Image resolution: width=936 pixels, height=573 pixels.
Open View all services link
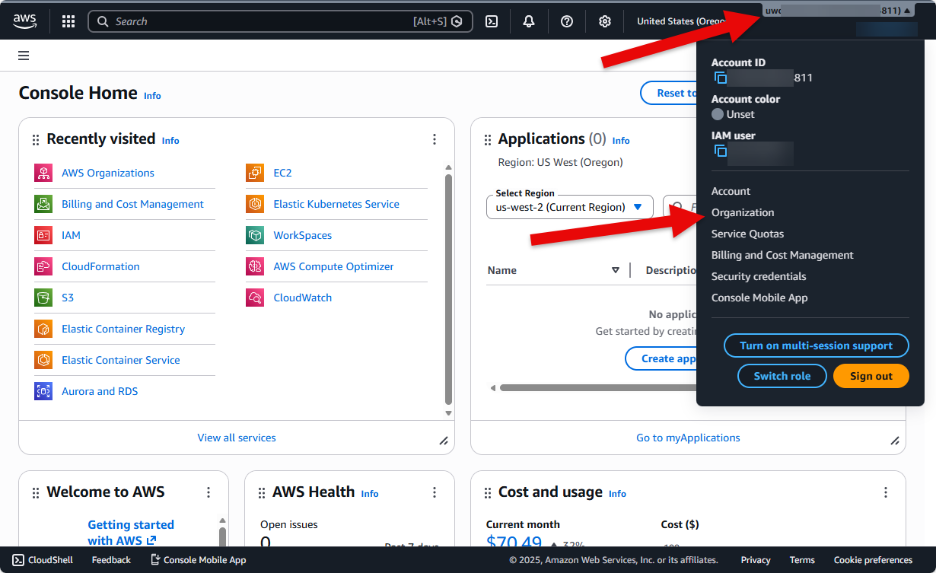[x=236, y=438]
